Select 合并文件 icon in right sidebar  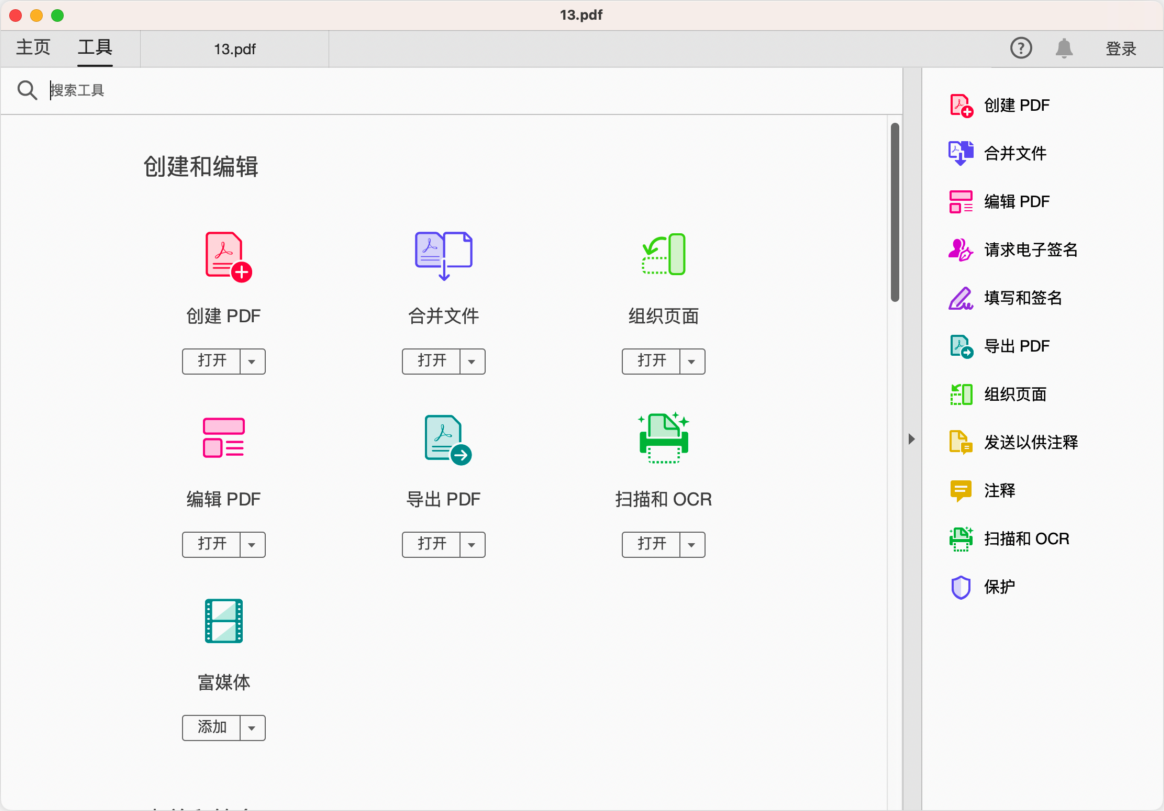961,153
